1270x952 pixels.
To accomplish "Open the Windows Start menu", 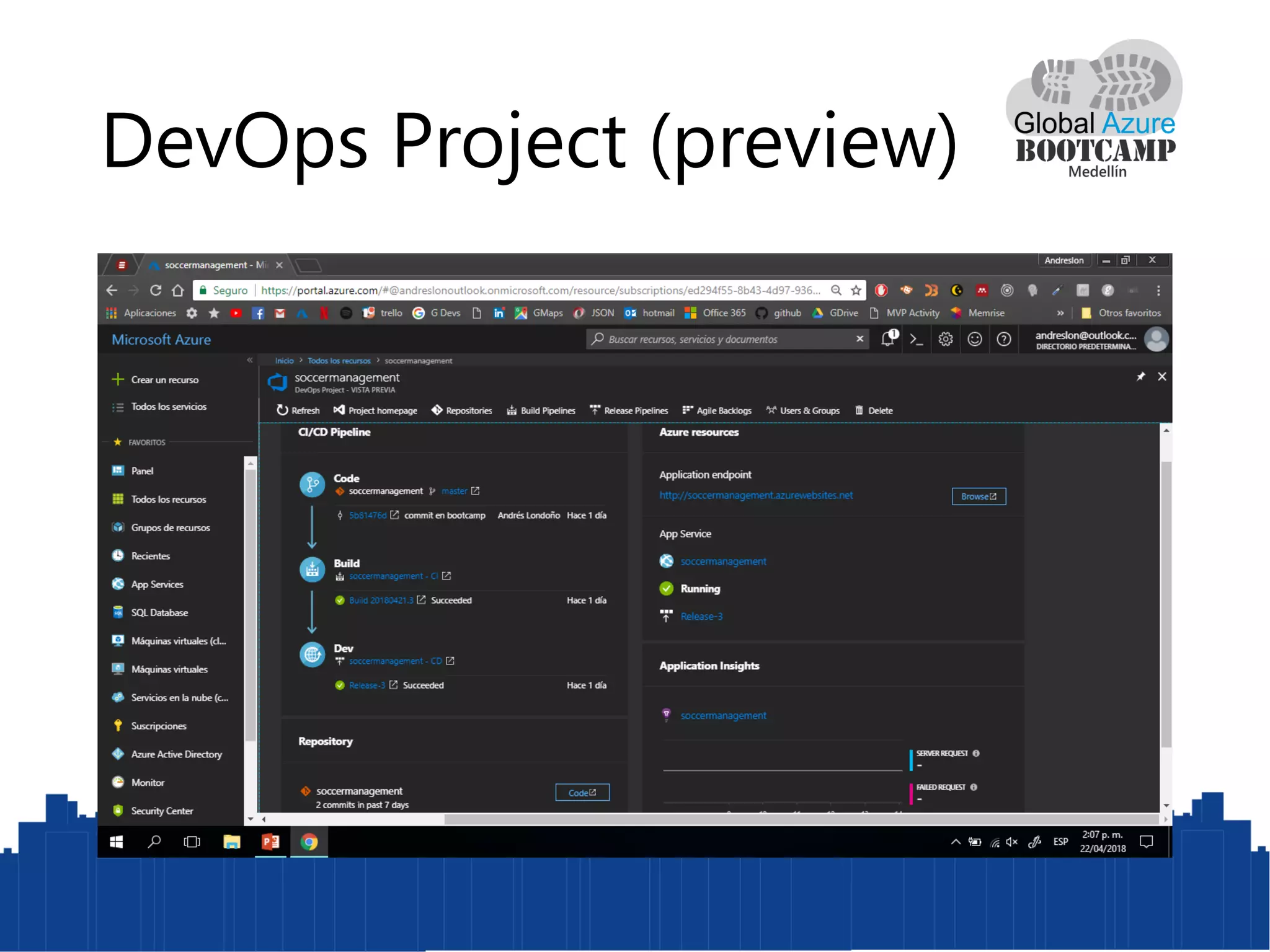I will click(x=116, y=842).
